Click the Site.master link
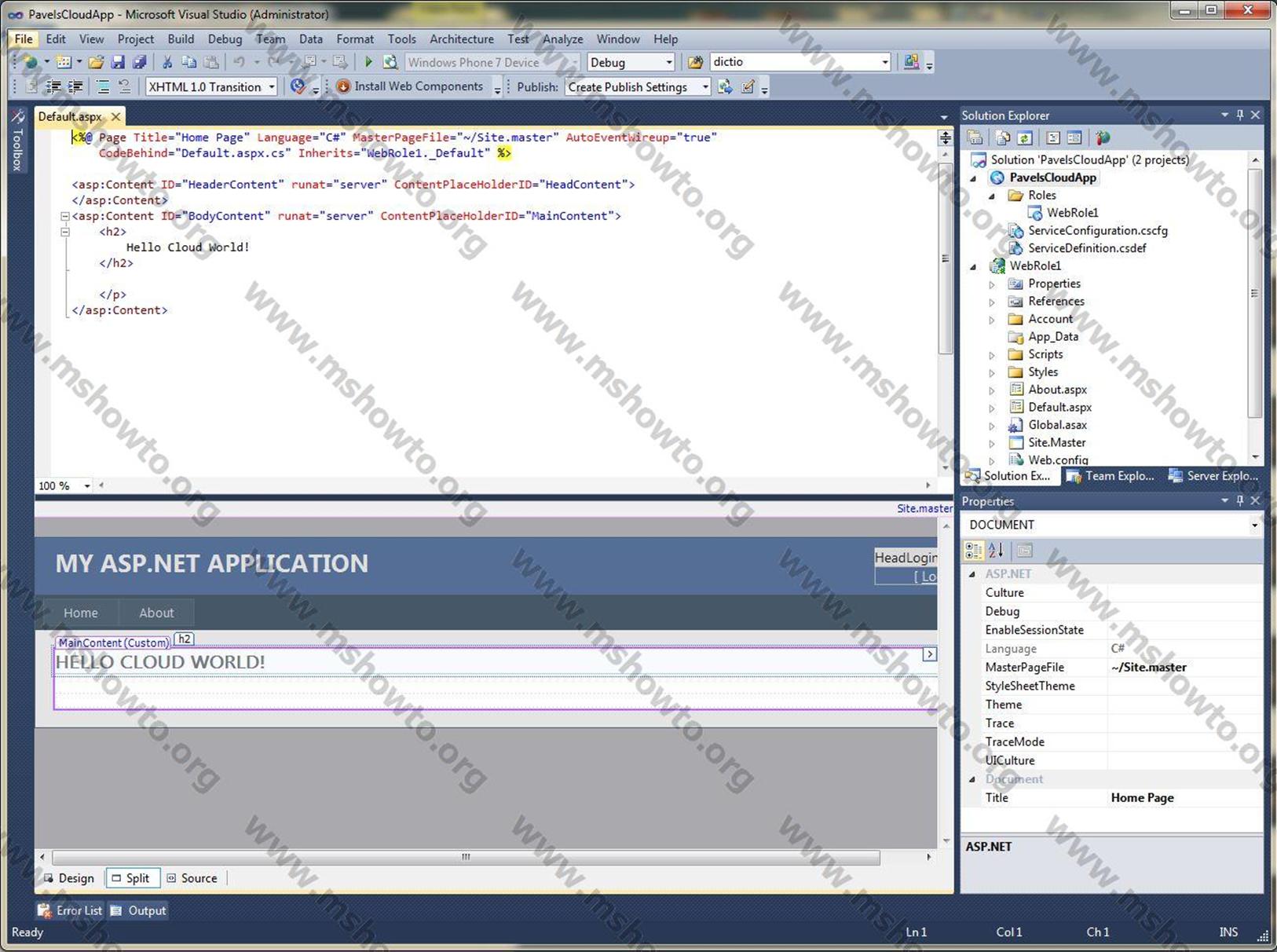Image resolution: width=1277 pixels, height=952 pixels. [x=924, y=508]
